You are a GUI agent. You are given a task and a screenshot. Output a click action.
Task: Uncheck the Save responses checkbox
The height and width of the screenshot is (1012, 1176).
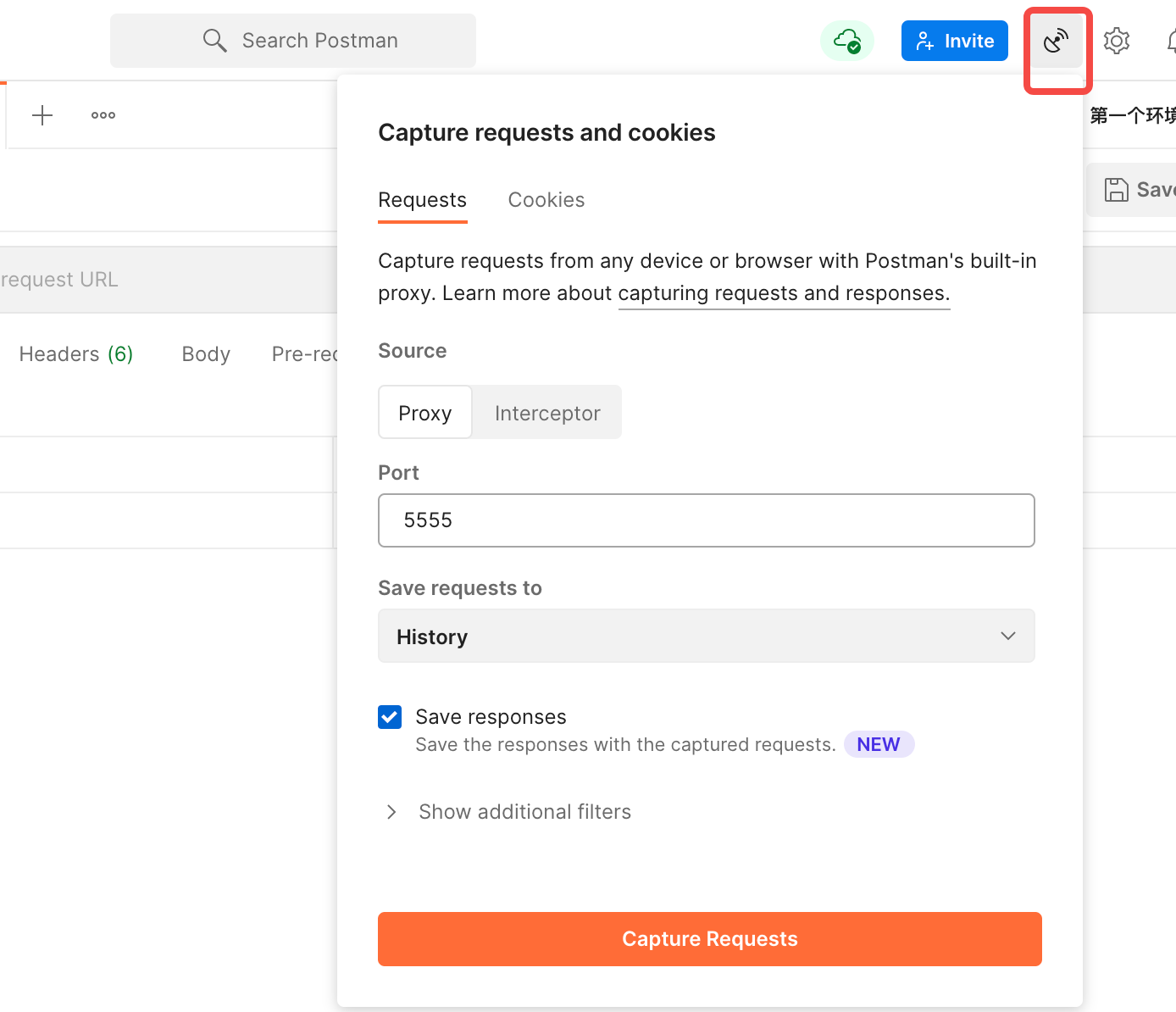click(390, 717)
